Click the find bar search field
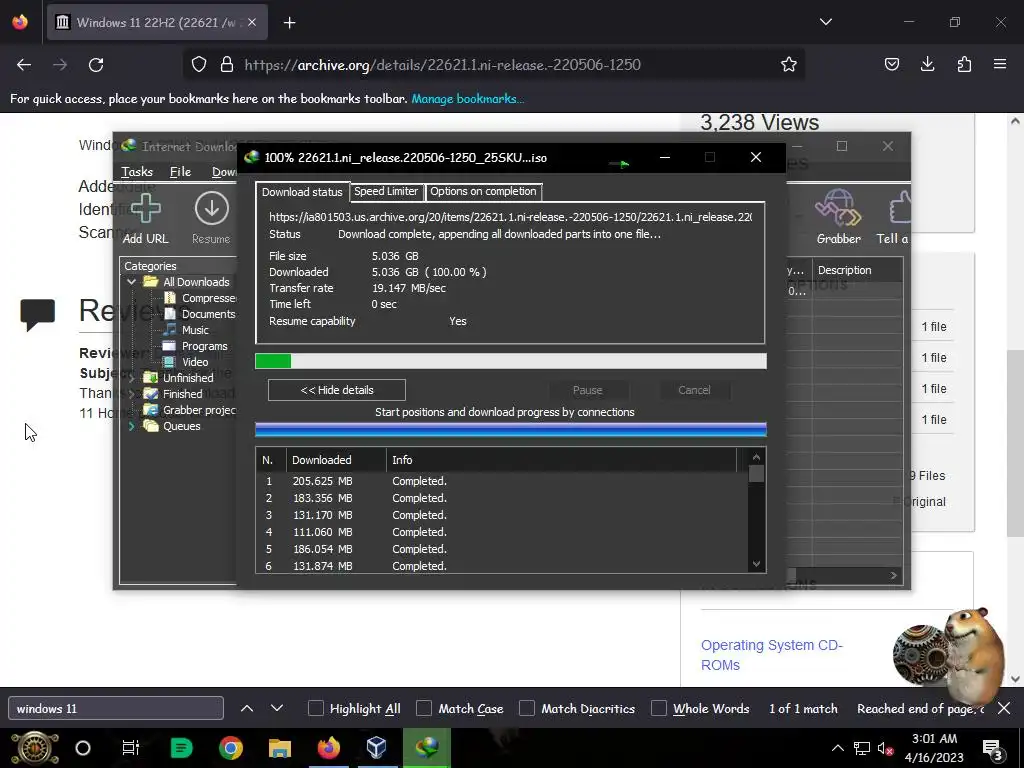Viewport: 1024px width, 768px height. [x=116, y=709]
